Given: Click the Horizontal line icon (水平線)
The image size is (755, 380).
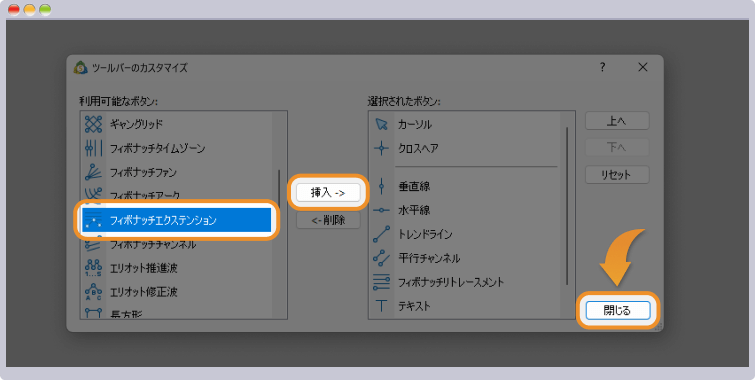Looking at the screenshot, I should pos(381,210).
